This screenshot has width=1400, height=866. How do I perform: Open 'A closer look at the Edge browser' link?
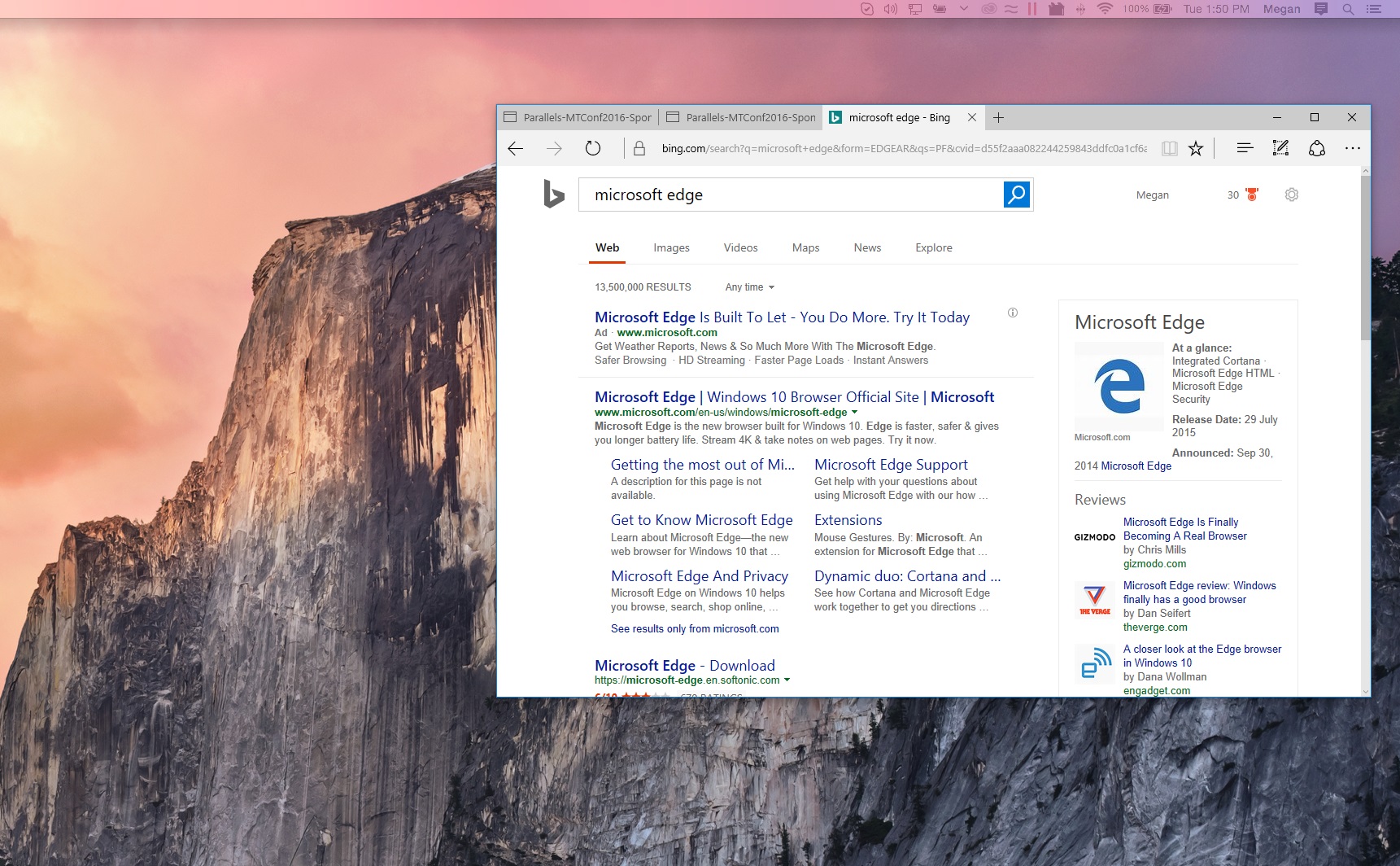pos(1202,656)
